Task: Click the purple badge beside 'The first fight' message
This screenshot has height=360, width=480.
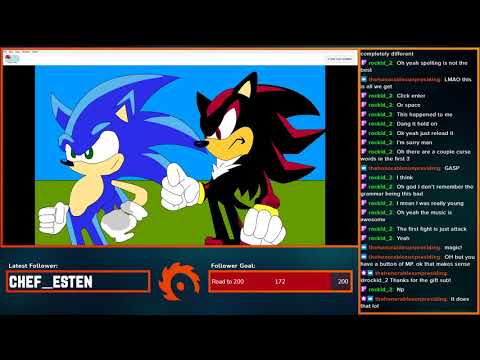Action: pos(364,229)
